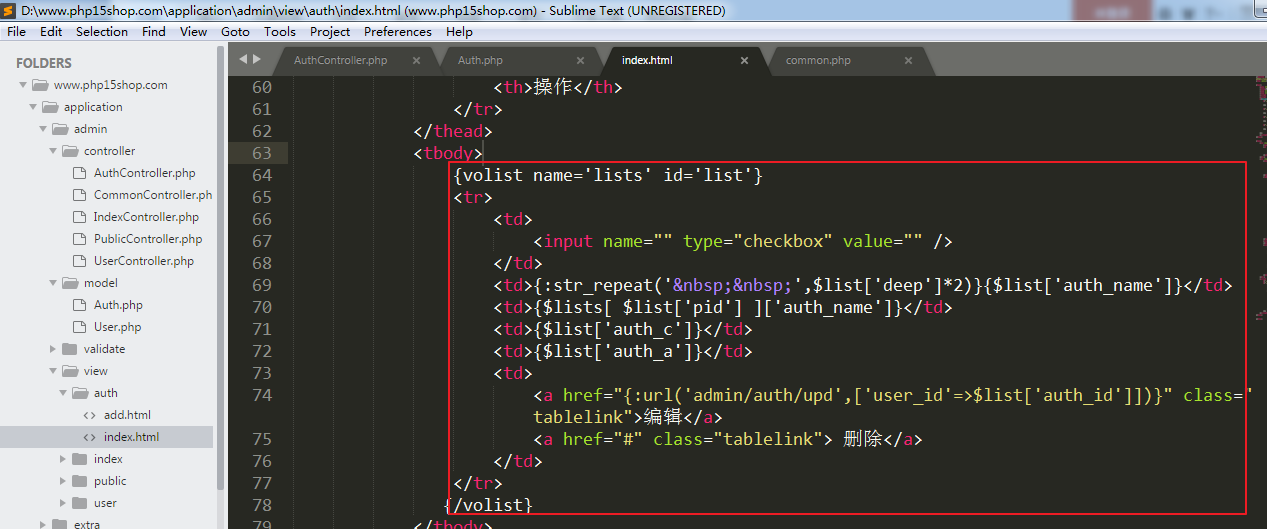
Task: Collapse the controller folder in sidebar
Action: (x=53, y=151)
